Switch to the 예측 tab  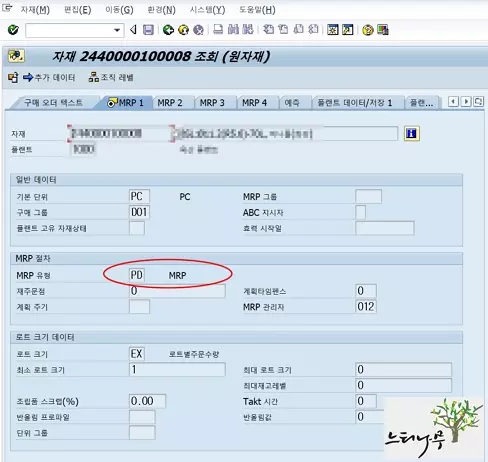pos(292,103)
